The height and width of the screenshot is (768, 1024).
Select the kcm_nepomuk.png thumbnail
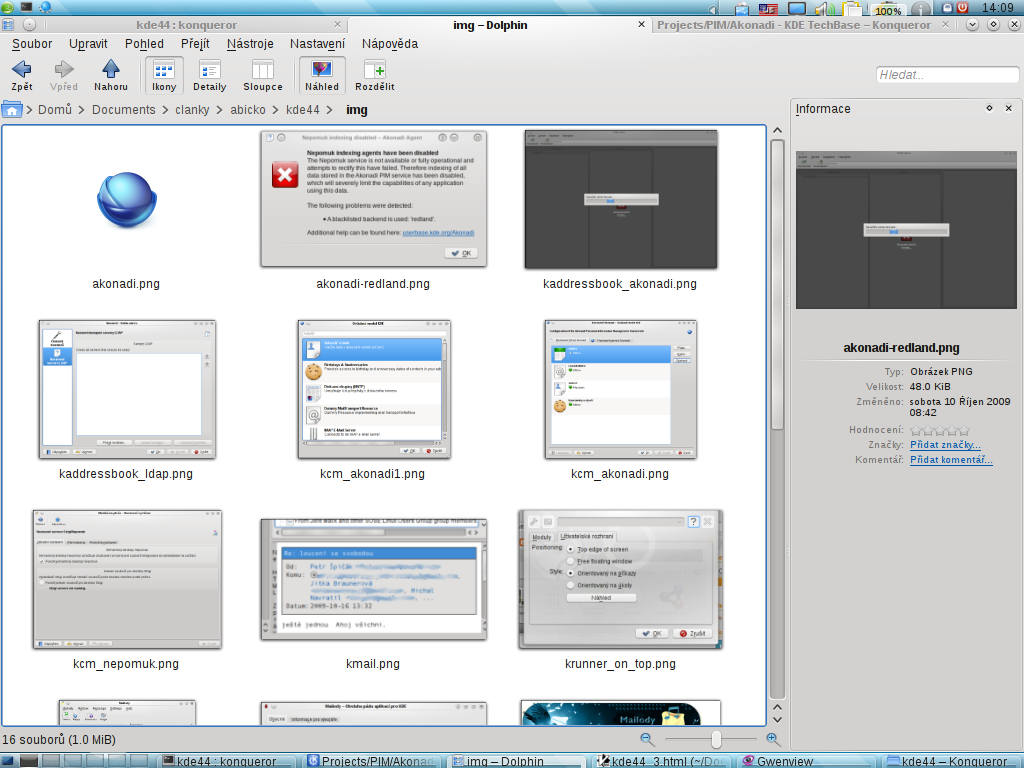(127, 579)
